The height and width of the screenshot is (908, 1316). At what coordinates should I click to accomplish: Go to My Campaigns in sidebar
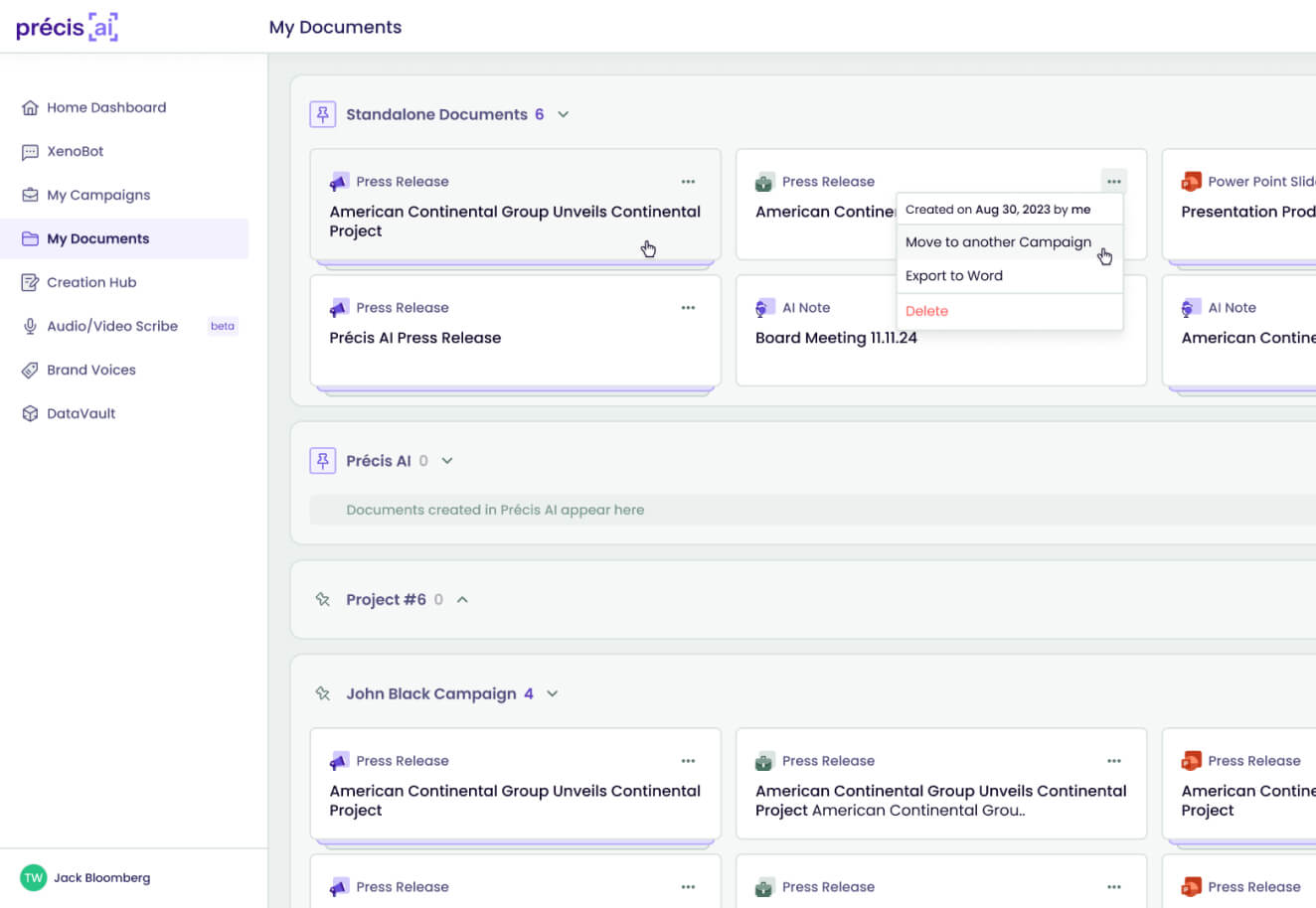pos(98,195)
